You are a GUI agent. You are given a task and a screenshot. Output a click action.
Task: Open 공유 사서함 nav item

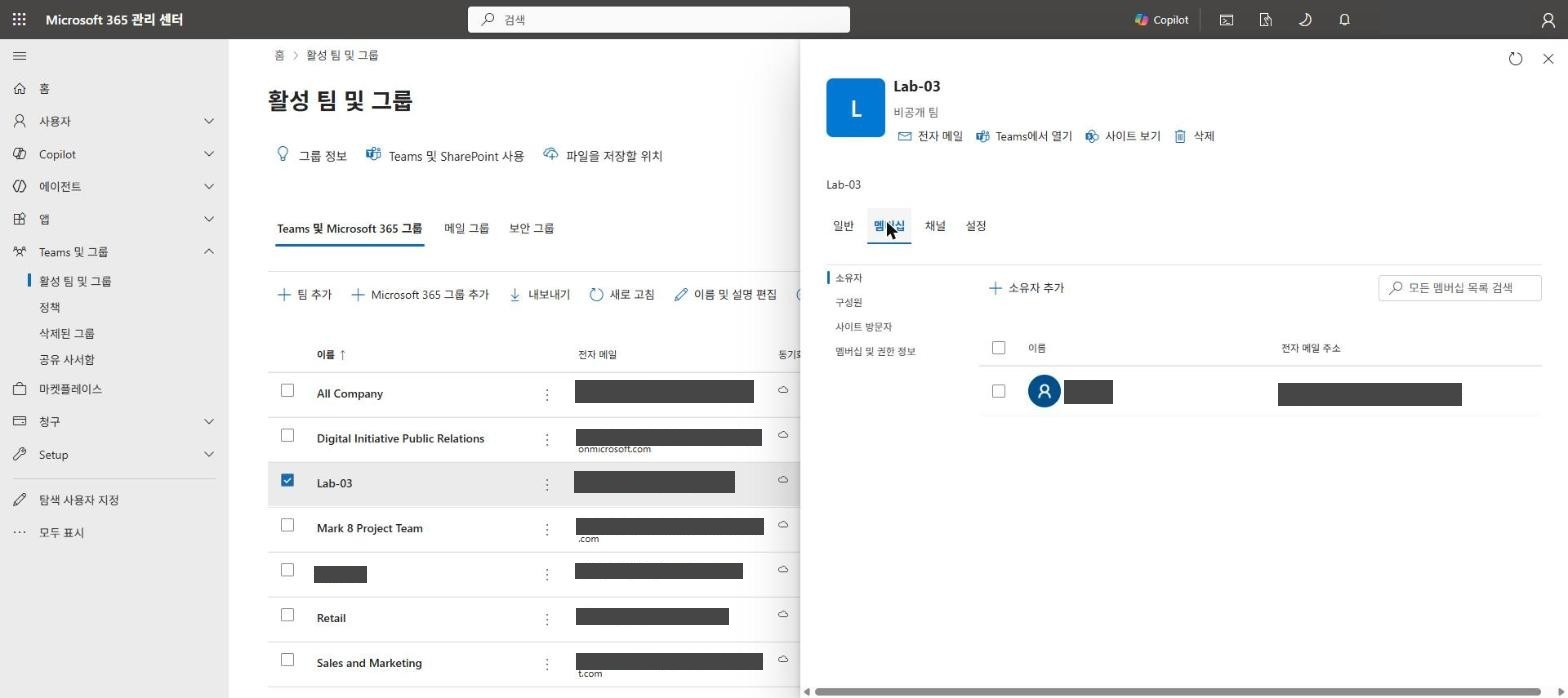67,359
